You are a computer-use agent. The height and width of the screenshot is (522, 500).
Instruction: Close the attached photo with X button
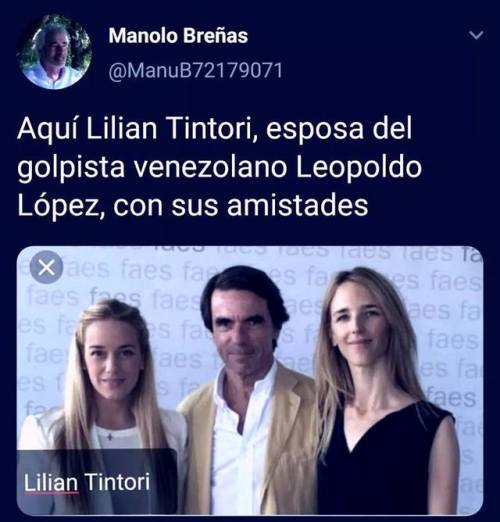(46, 267)
